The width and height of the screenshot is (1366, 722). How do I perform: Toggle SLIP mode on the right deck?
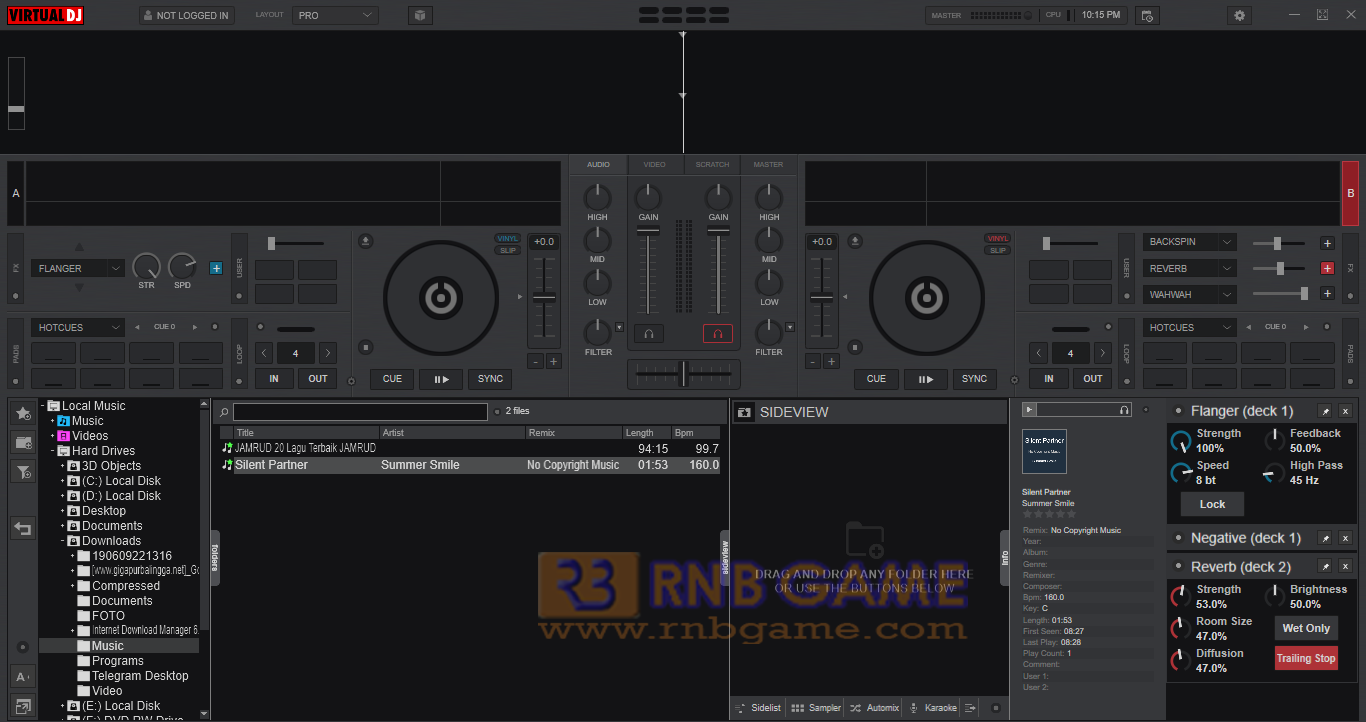(998, 250)
